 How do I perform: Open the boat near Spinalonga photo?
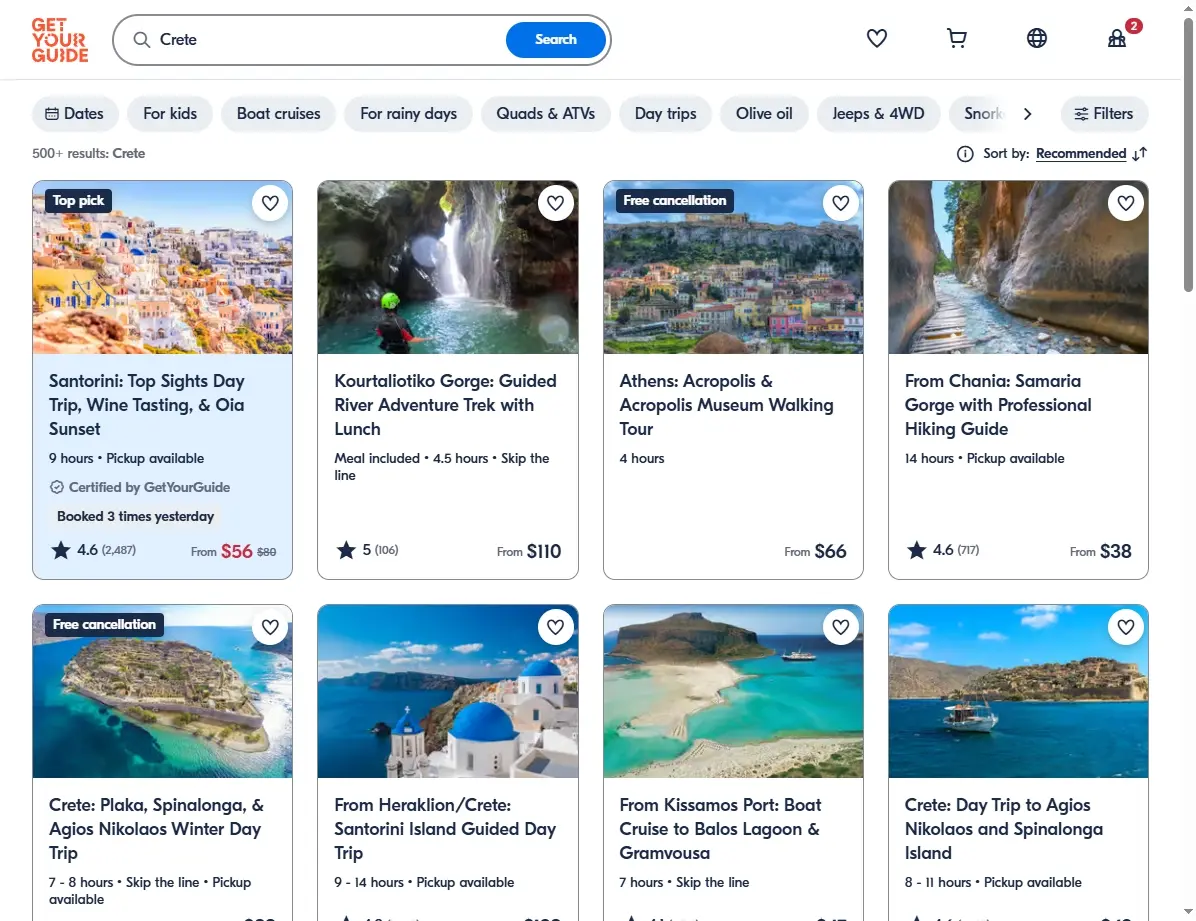pos(1018,691)
